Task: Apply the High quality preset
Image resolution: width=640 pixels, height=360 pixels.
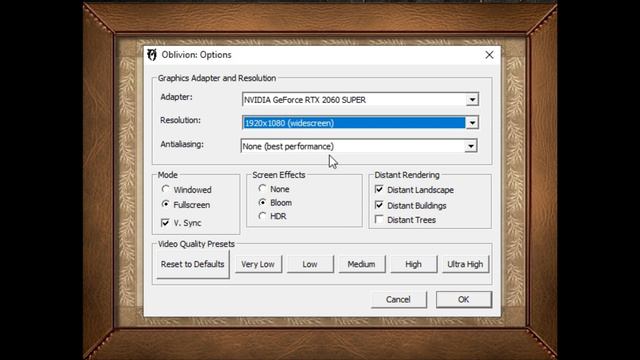Action: point(413,264)
